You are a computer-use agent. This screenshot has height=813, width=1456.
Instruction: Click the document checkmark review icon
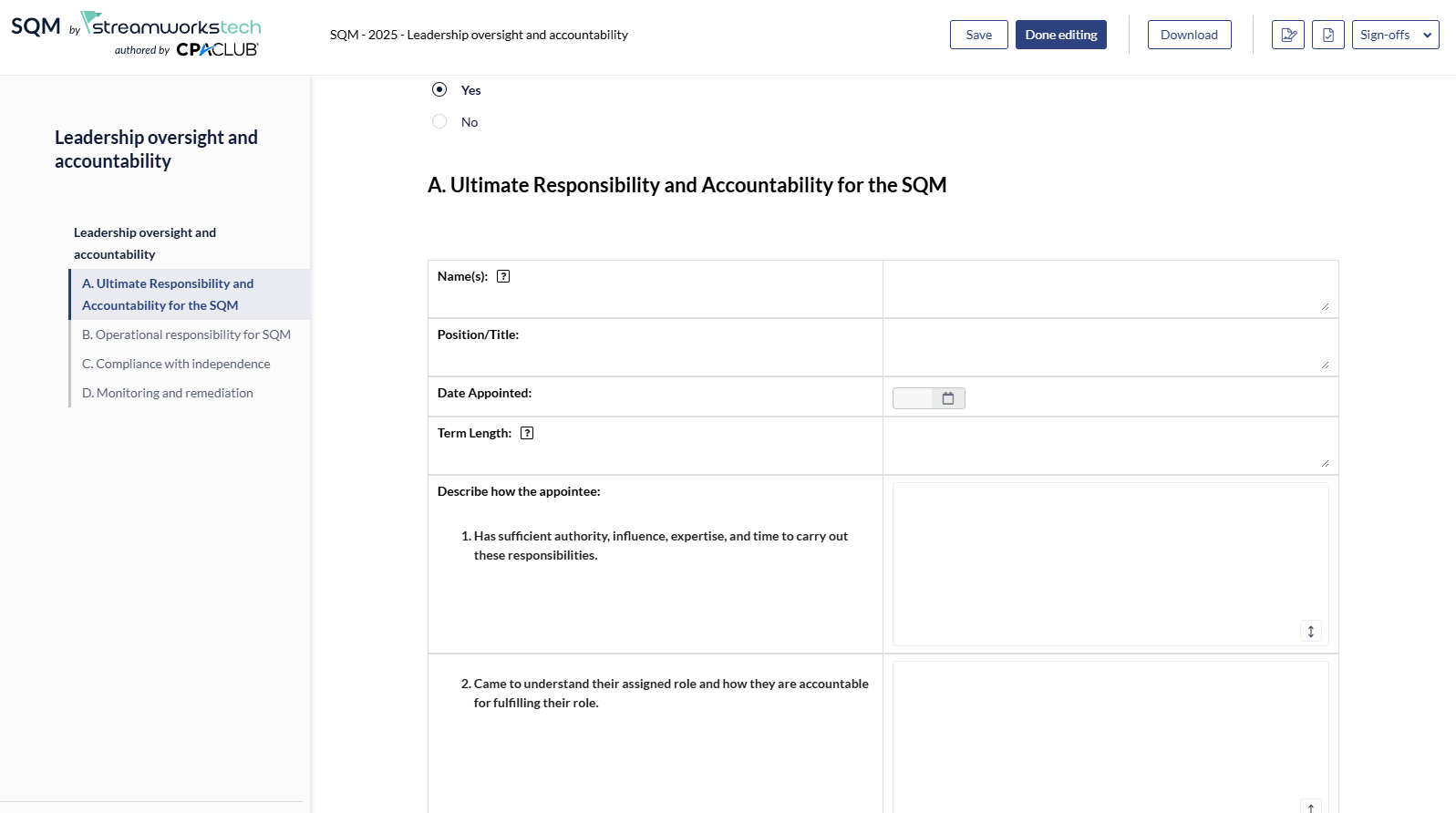1327,35
